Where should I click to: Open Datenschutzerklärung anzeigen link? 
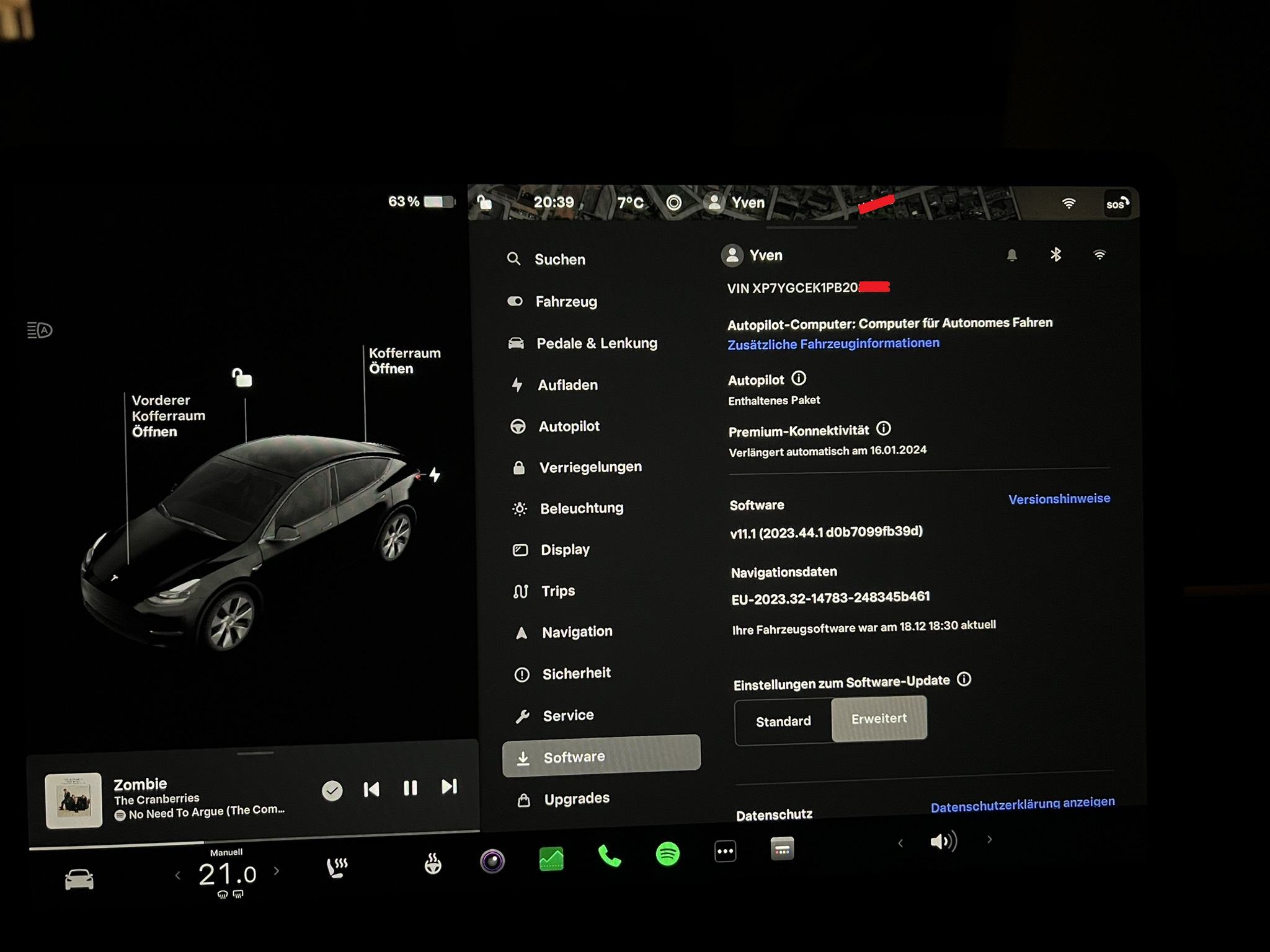pos(1023,805)
